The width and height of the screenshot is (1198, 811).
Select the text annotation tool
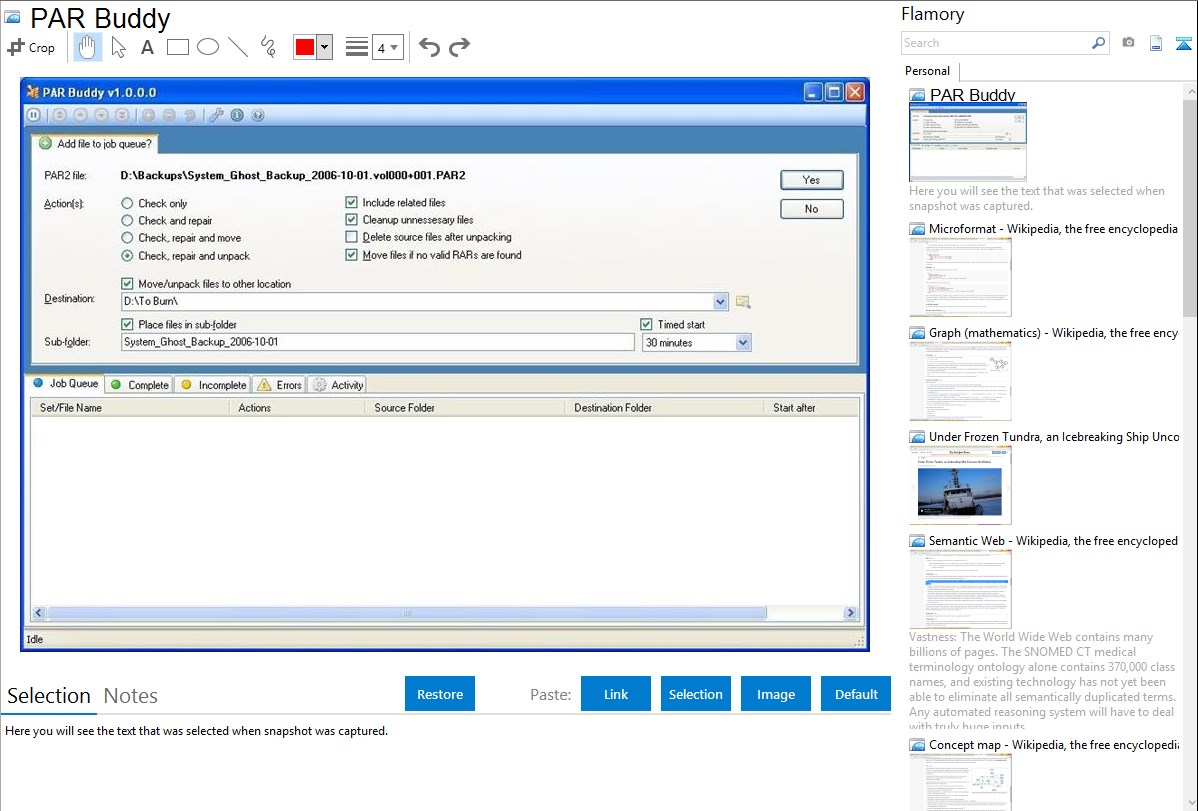tap(147, 47)
